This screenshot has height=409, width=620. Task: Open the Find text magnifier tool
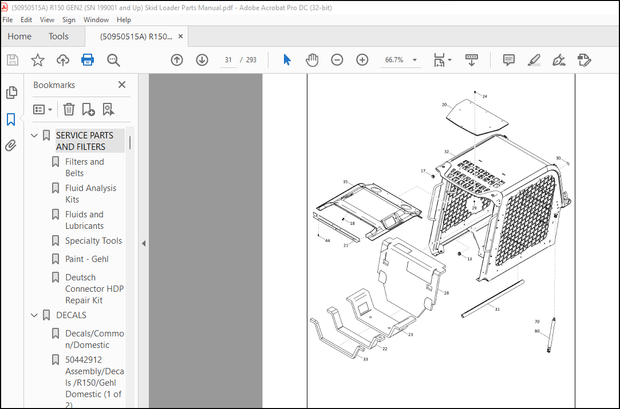113,60
